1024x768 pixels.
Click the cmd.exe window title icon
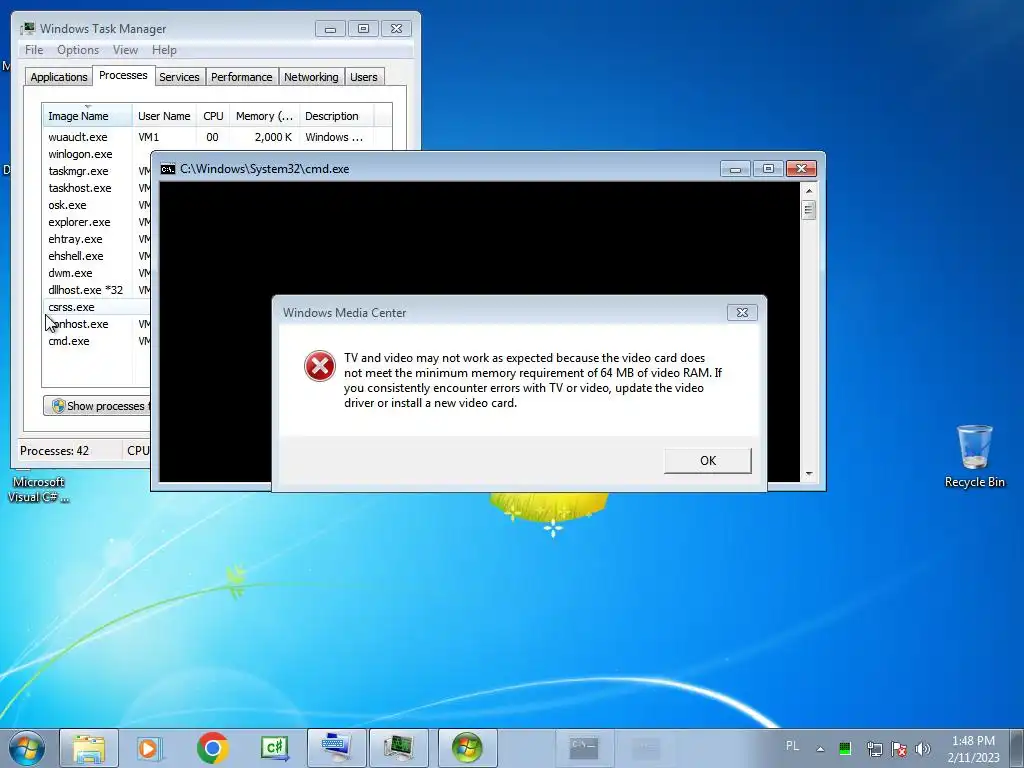(x=168, y=169)
